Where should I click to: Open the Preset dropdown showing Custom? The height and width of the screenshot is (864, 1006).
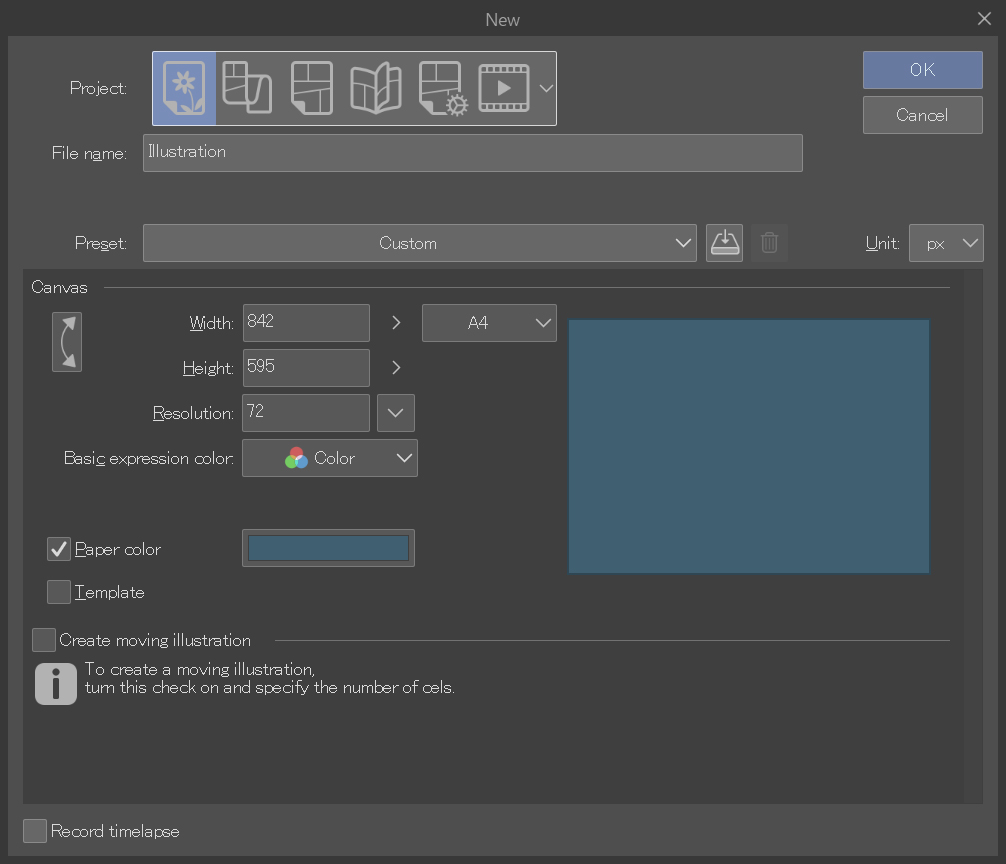point(419,243)
